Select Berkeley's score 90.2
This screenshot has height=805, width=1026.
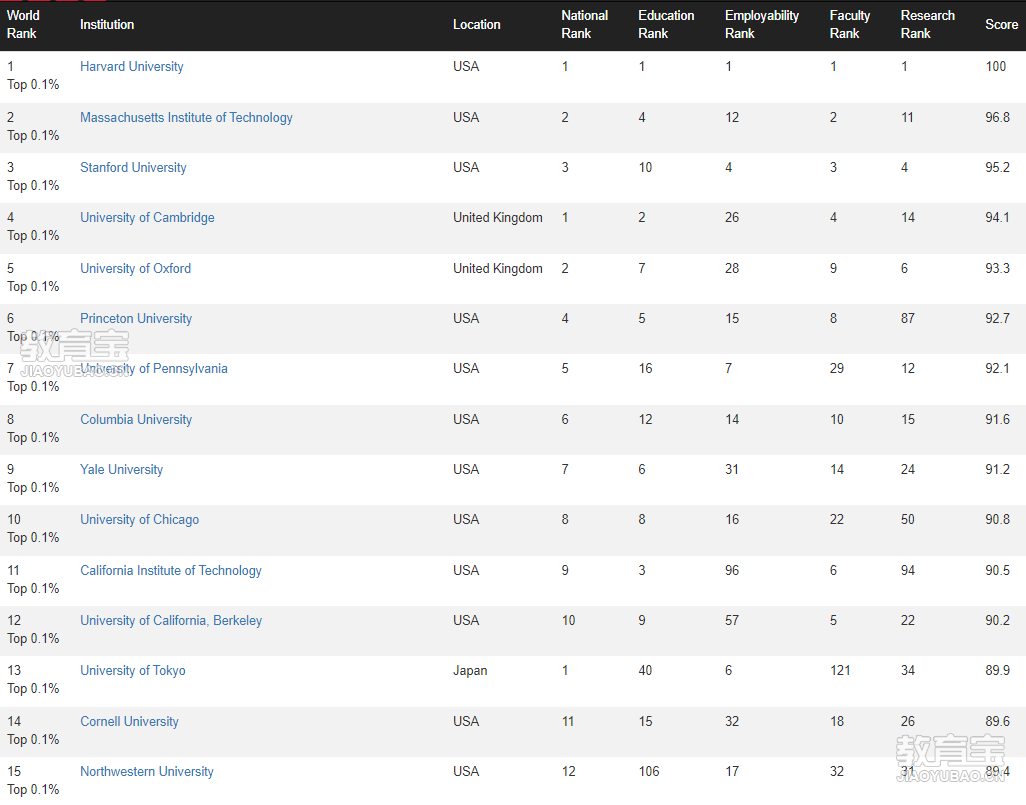tap(997, 620)
